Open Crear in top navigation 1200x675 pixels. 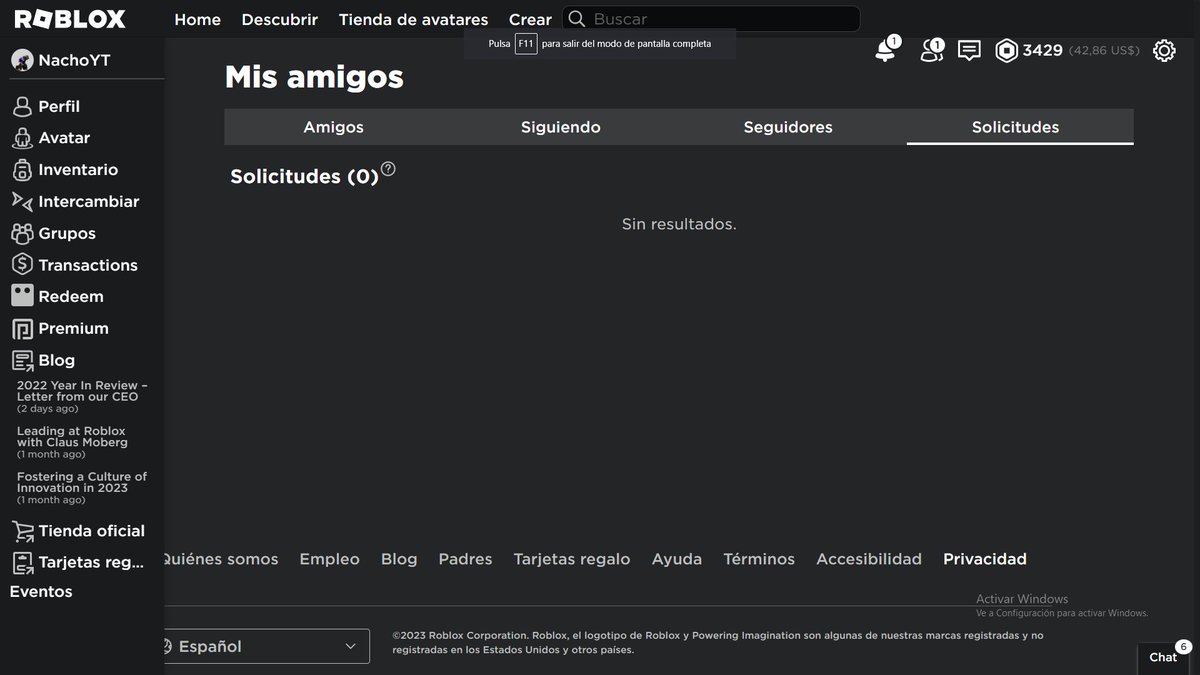pyautogui.click(x=530, y=19)
